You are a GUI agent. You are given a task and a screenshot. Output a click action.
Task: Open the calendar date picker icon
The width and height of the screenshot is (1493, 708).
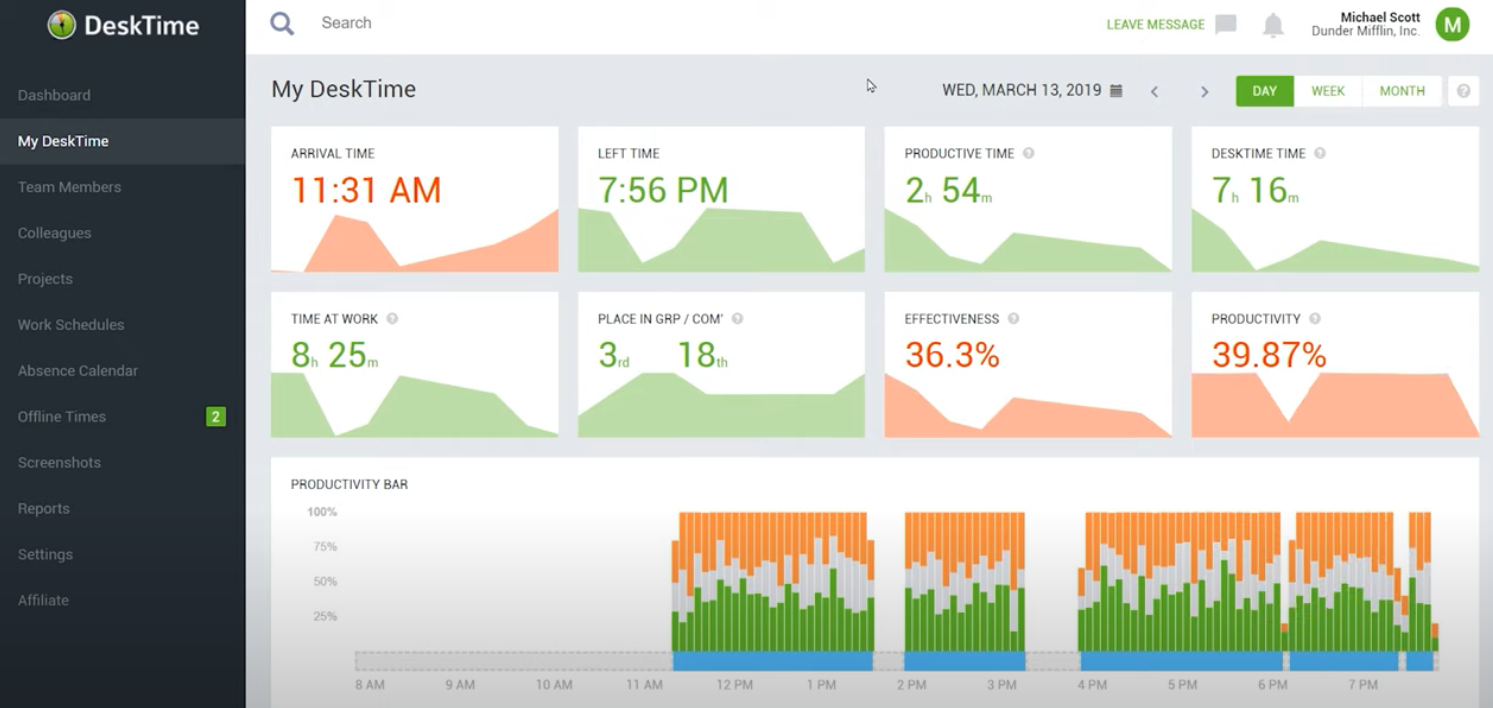1115,89
